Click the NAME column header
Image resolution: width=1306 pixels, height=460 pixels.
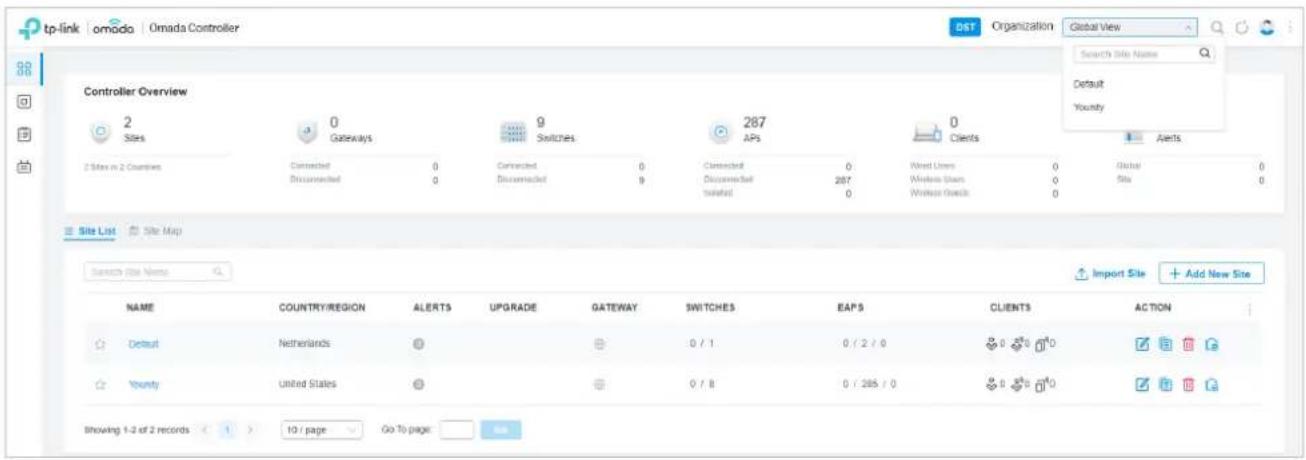(139, 308)
